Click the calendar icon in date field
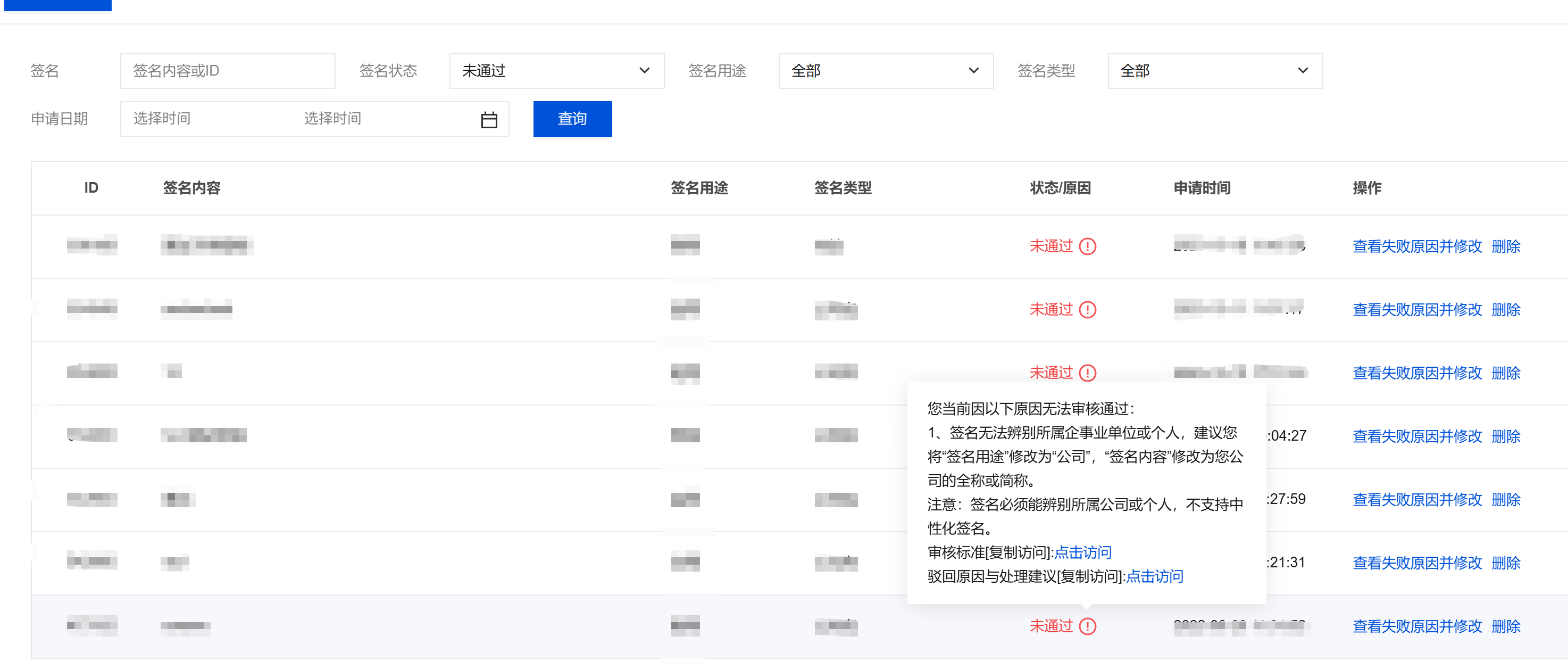Image resolution: width=1568 pixels, height=669 pixels. coord(489,119)
